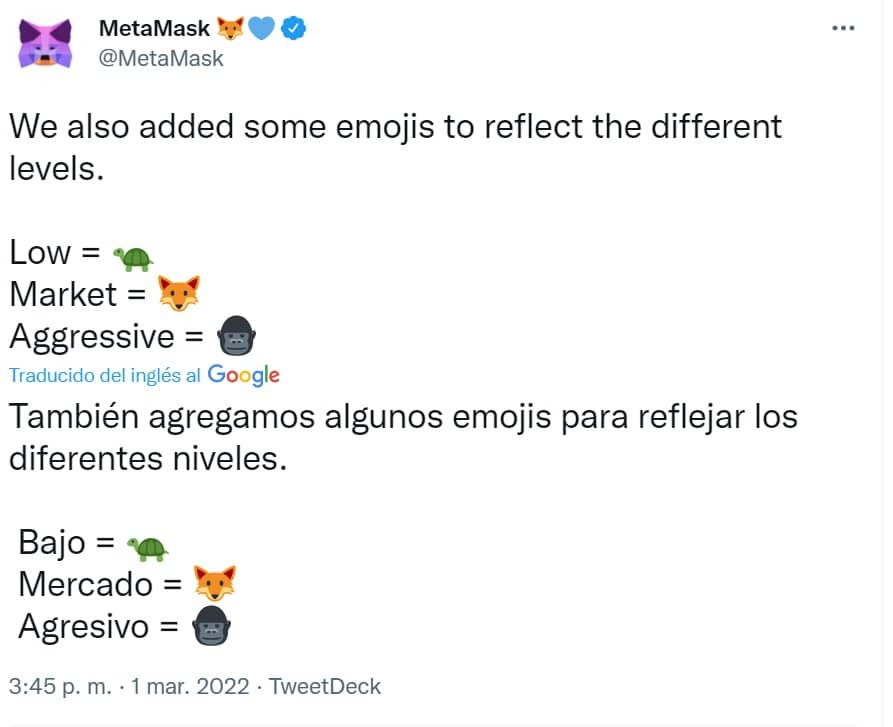Click the gorilla emoji next to Agresivo

211,626
